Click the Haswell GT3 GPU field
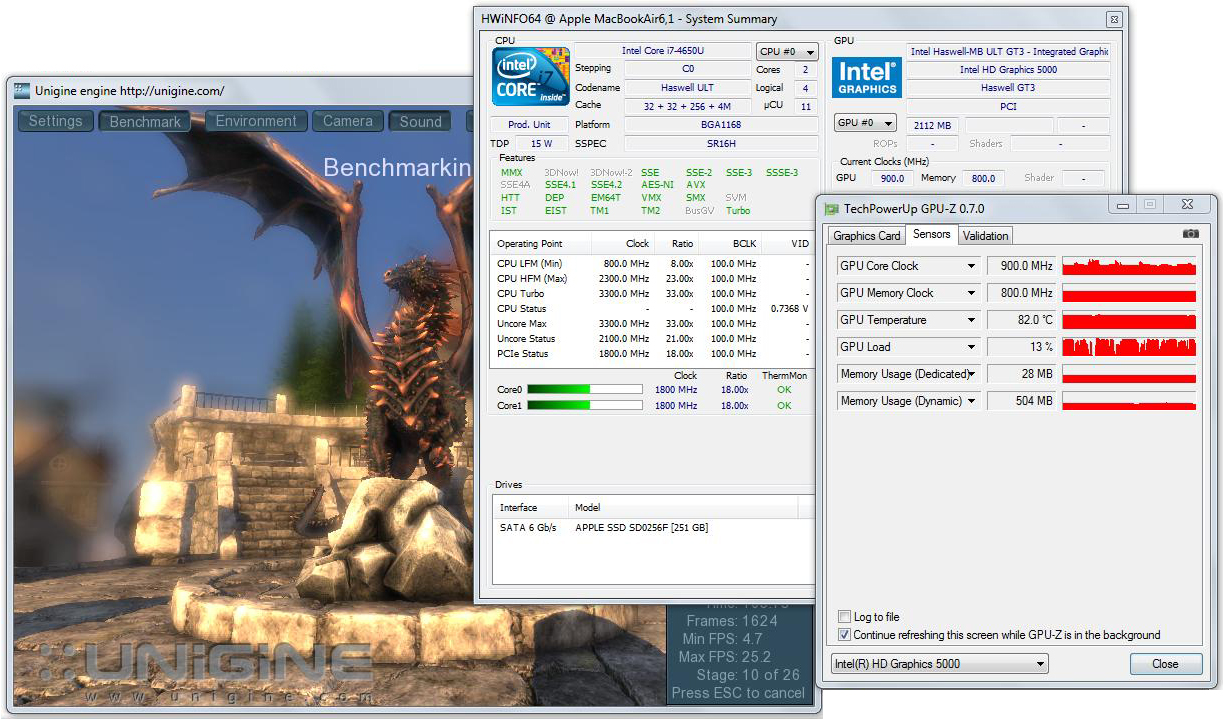The height and width of the screenshot is (726, 1223). pos(1008,88)
